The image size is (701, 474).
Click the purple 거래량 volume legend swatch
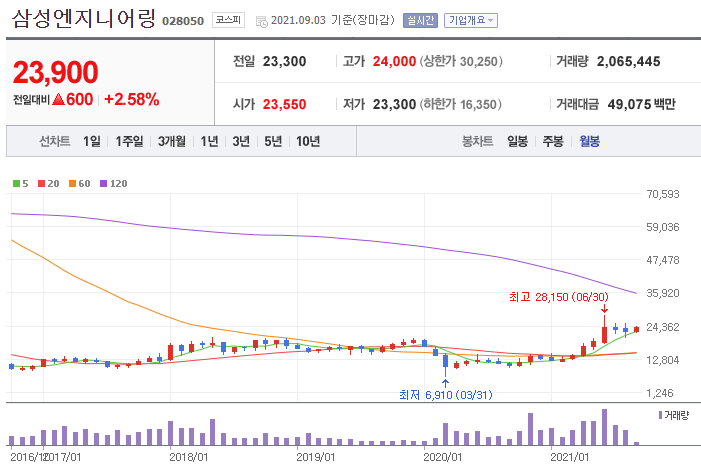click(660, 415)
